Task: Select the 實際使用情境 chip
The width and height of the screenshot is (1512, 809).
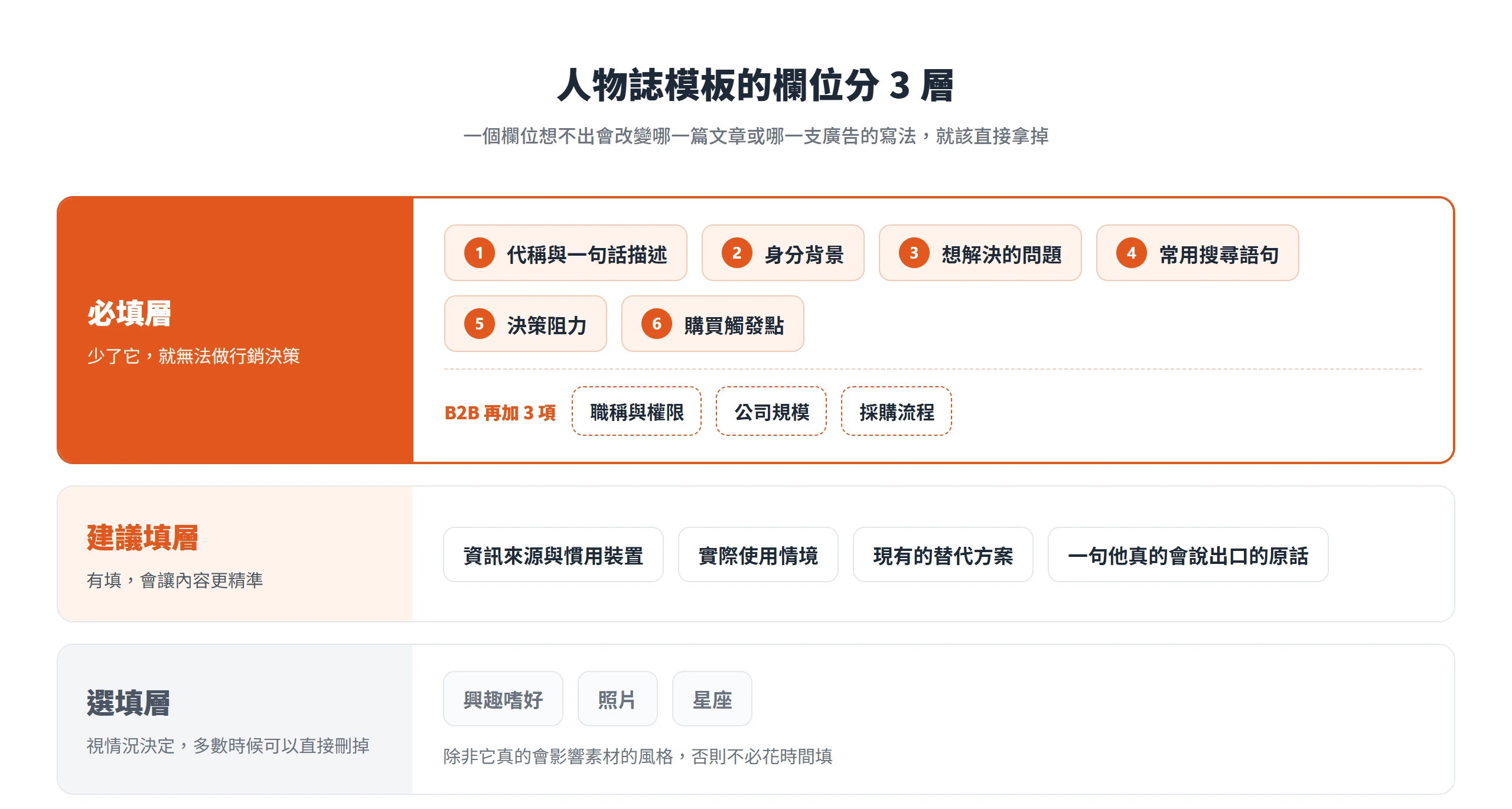Action: coord(758,555)
